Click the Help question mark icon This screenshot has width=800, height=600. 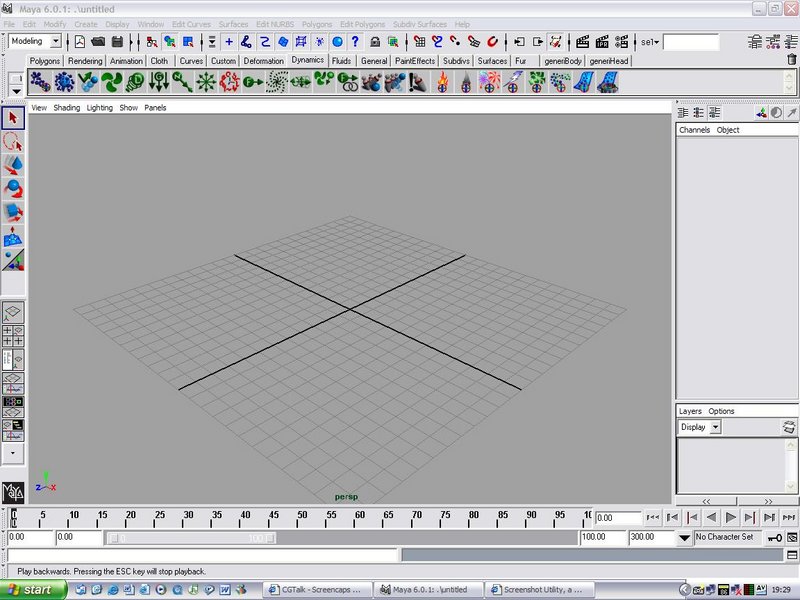click(354, 42)
